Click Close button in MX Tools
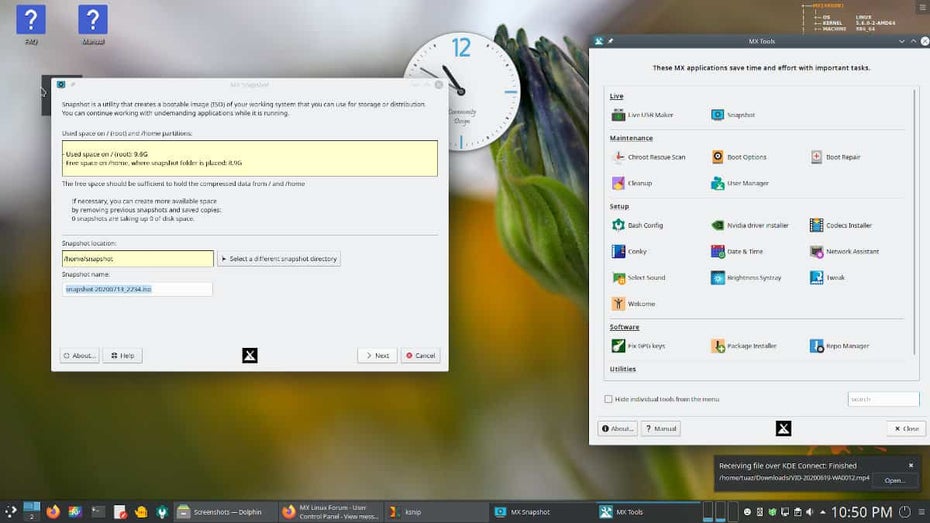Image resolution: width=930 pixels, height=523 pixels. [906, 429]
